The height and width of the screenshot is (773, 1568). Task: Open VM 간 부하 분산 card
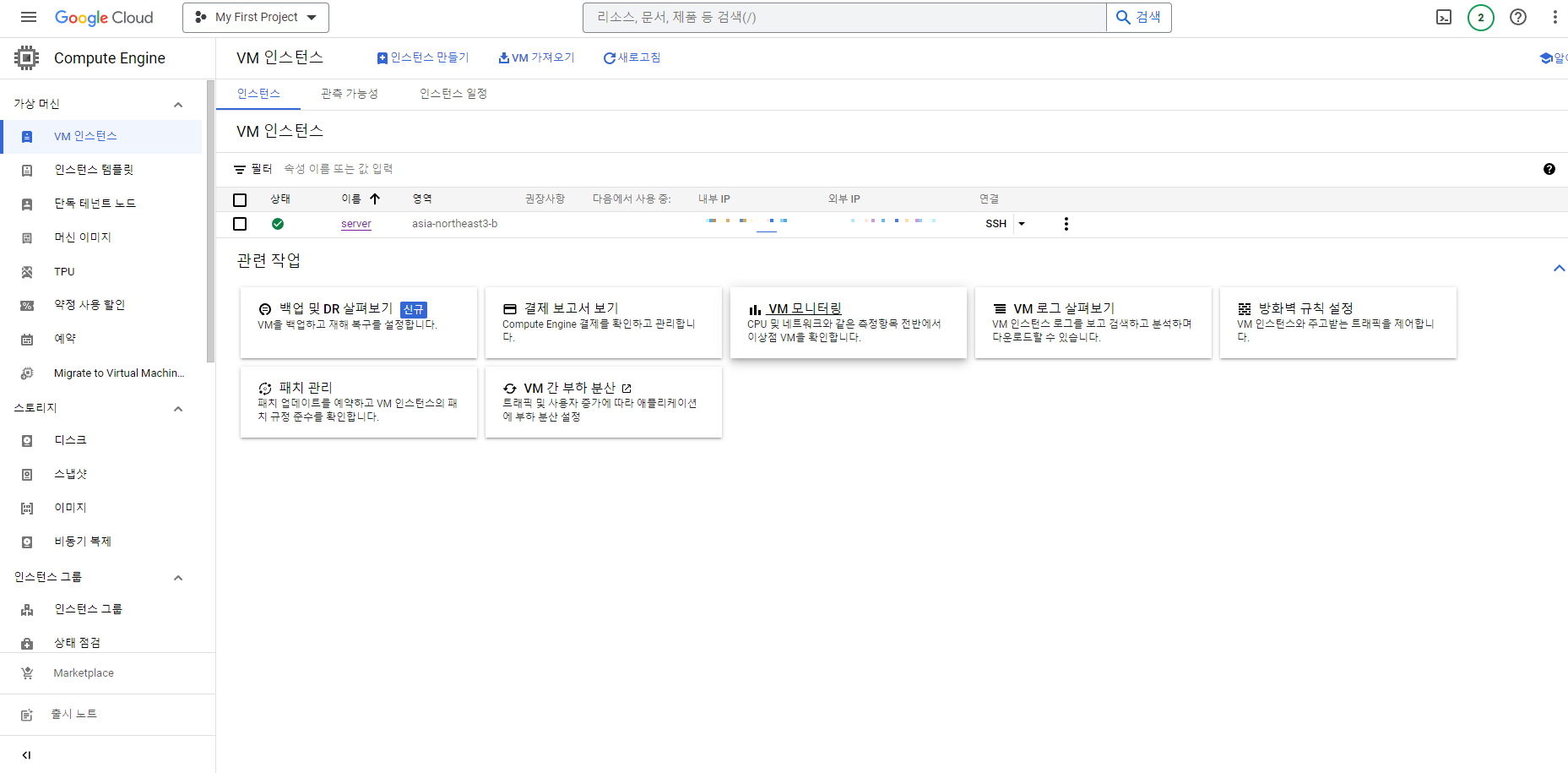(x=604, y=402)
